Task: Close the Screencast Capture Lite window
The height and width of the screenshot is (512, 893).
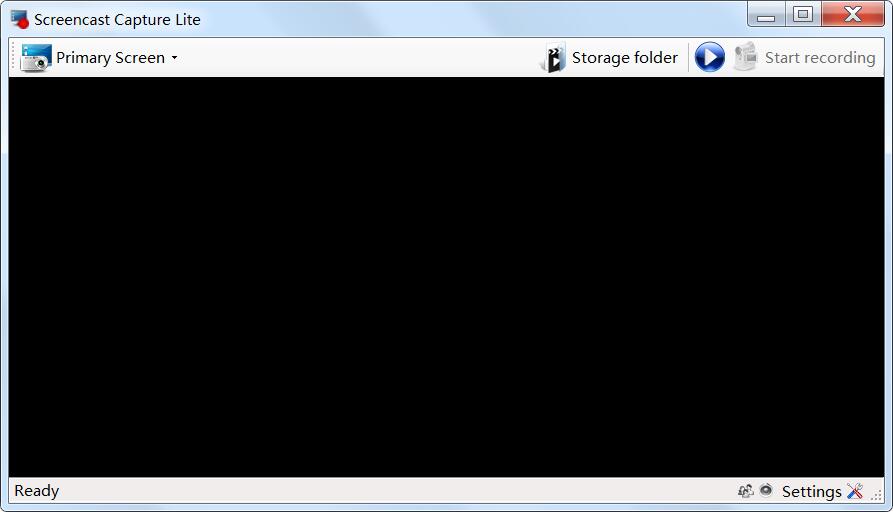Action: (853, 14)
